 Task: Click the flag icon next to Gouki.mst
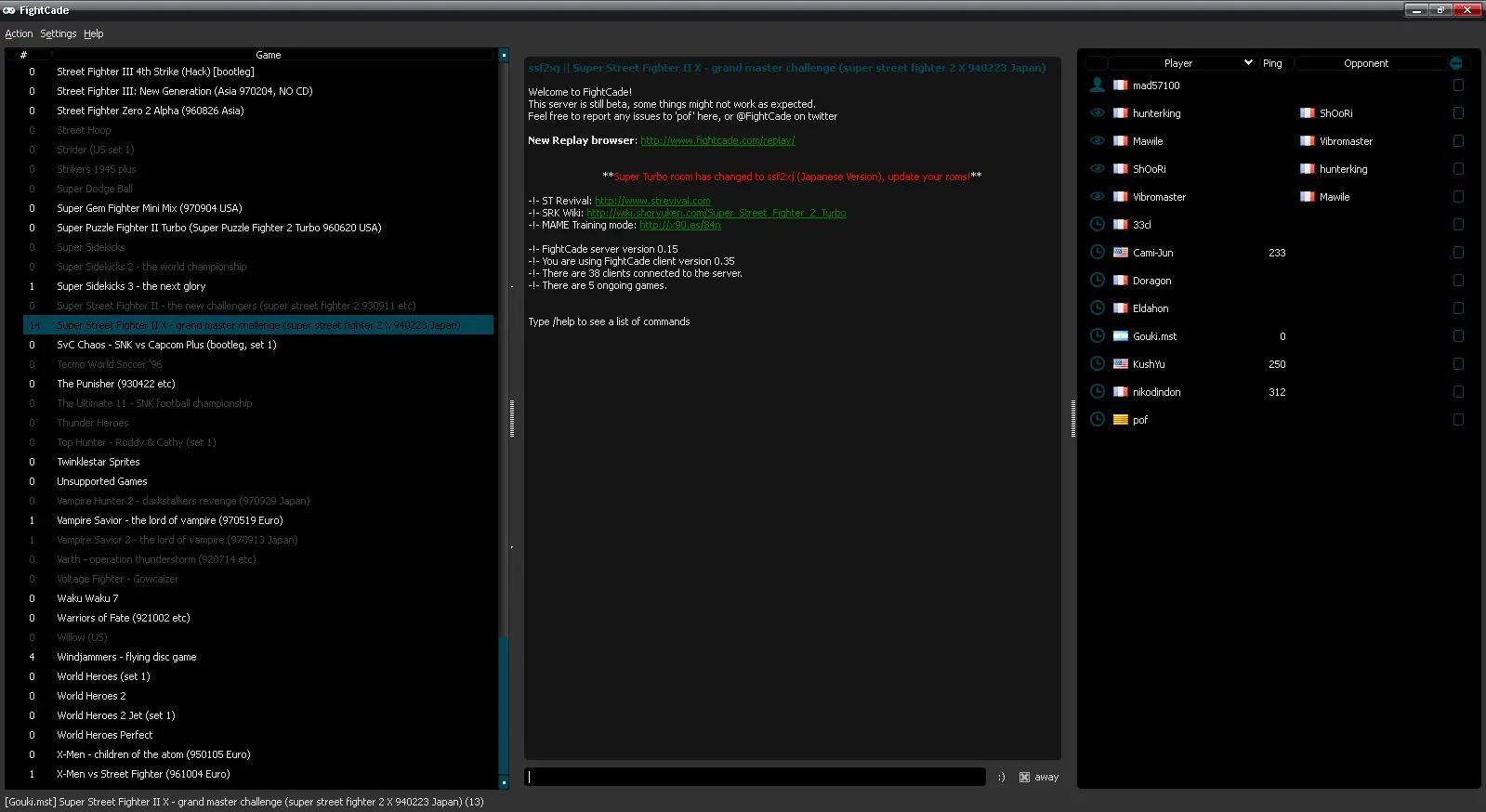1121,336
